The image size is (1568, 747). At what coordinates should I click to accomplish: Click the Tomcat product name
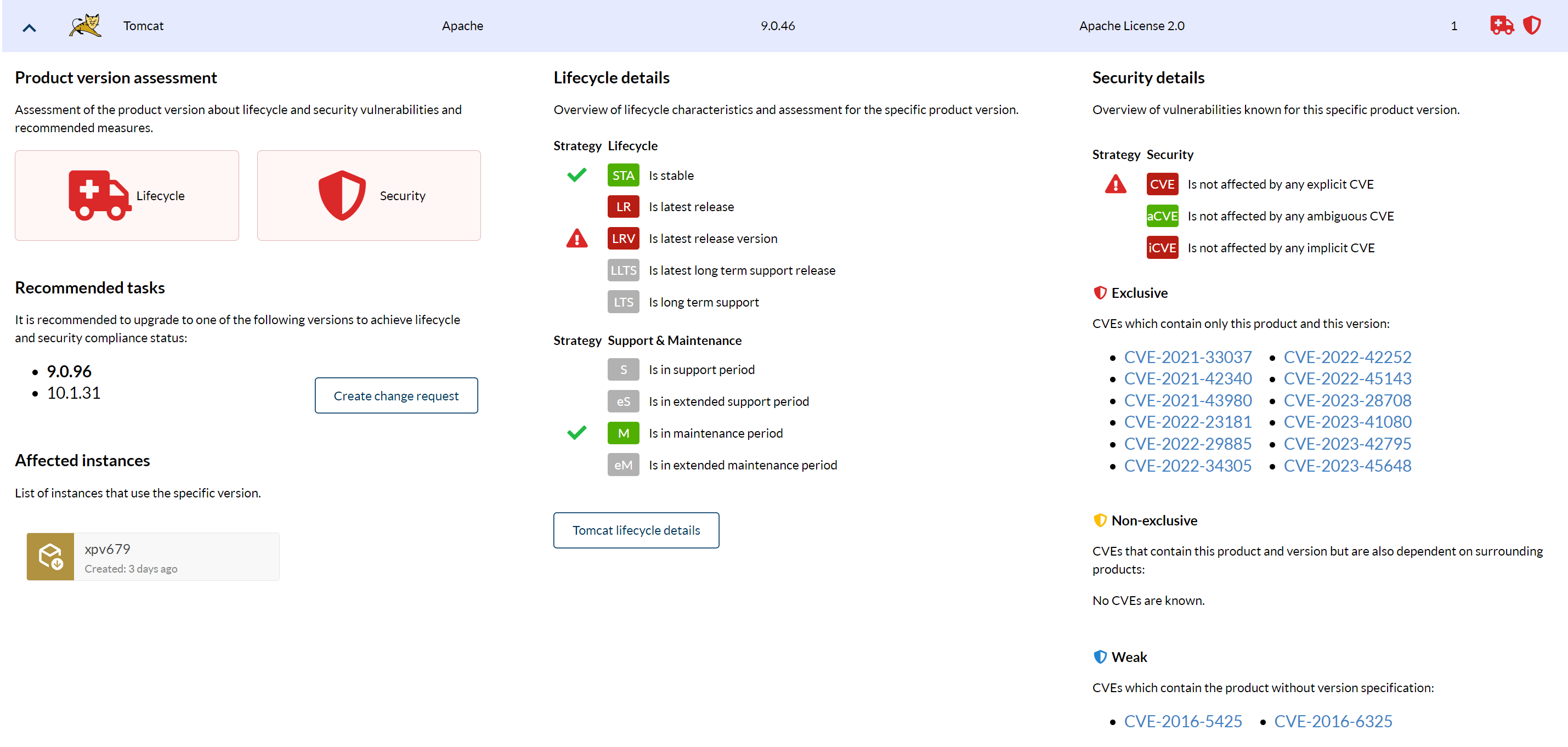[x=143, y=26]
